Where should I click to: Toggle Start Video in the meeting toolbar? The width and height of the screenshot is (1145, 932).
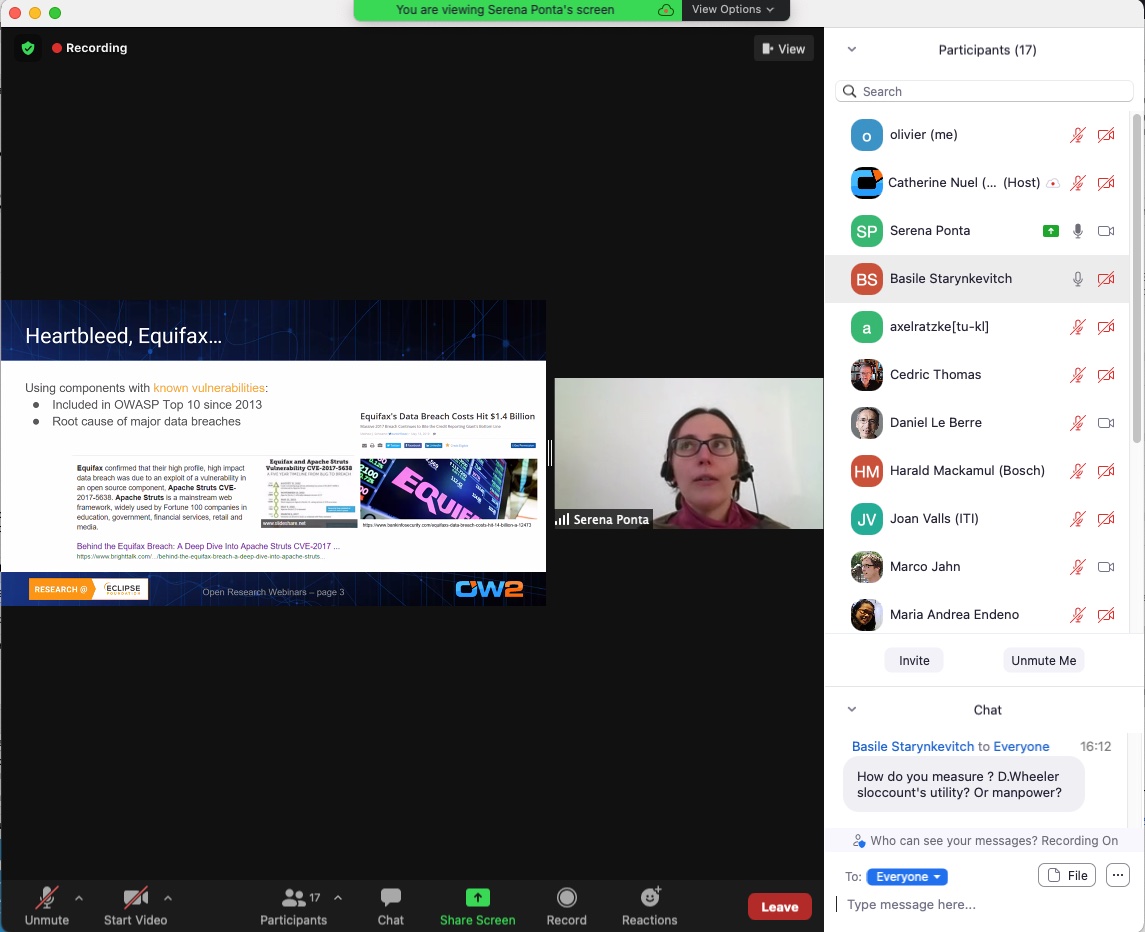coord(136,906)
